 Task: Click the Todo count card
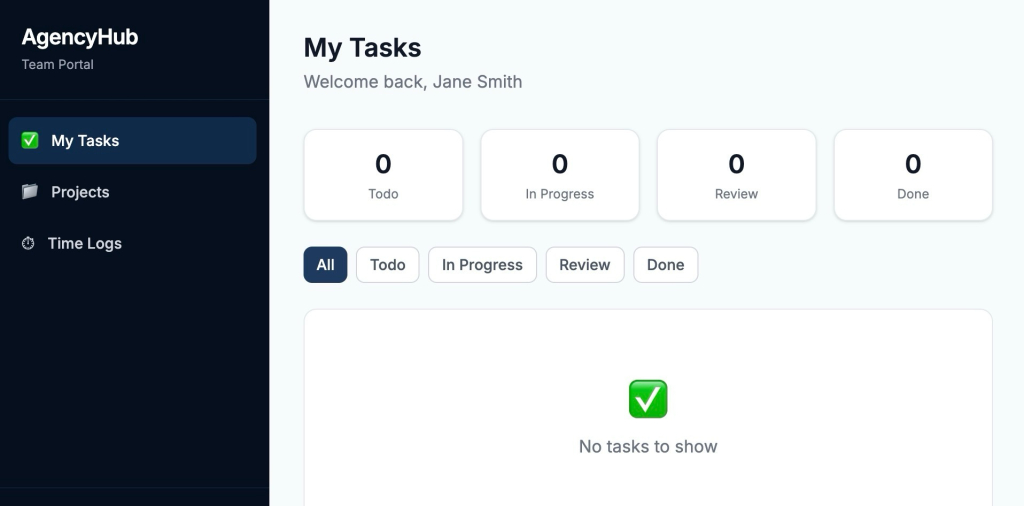pos(383,175)
